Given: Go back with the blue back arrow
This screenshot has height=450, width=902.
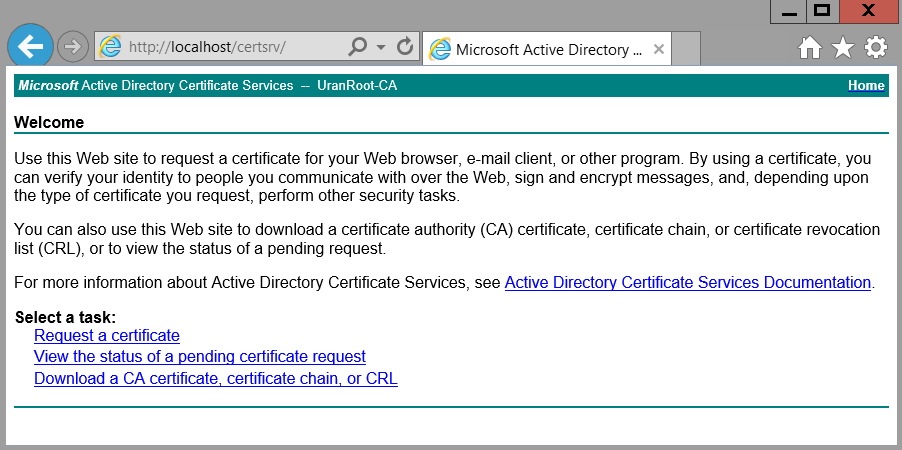Looking at the screenshot, I should pos(30,47).
